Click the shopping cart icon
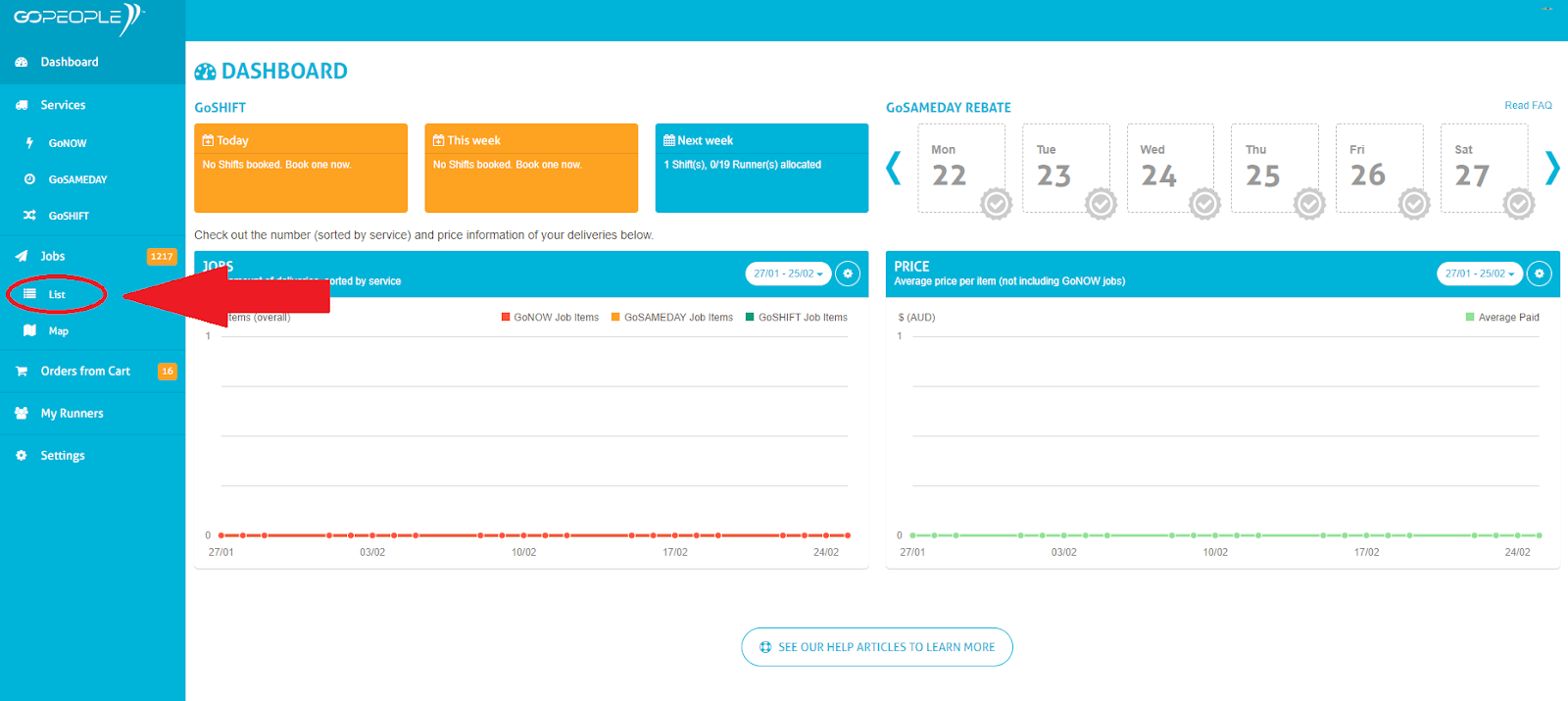The height and width of the screenshot is (701, 1568). 22,372
